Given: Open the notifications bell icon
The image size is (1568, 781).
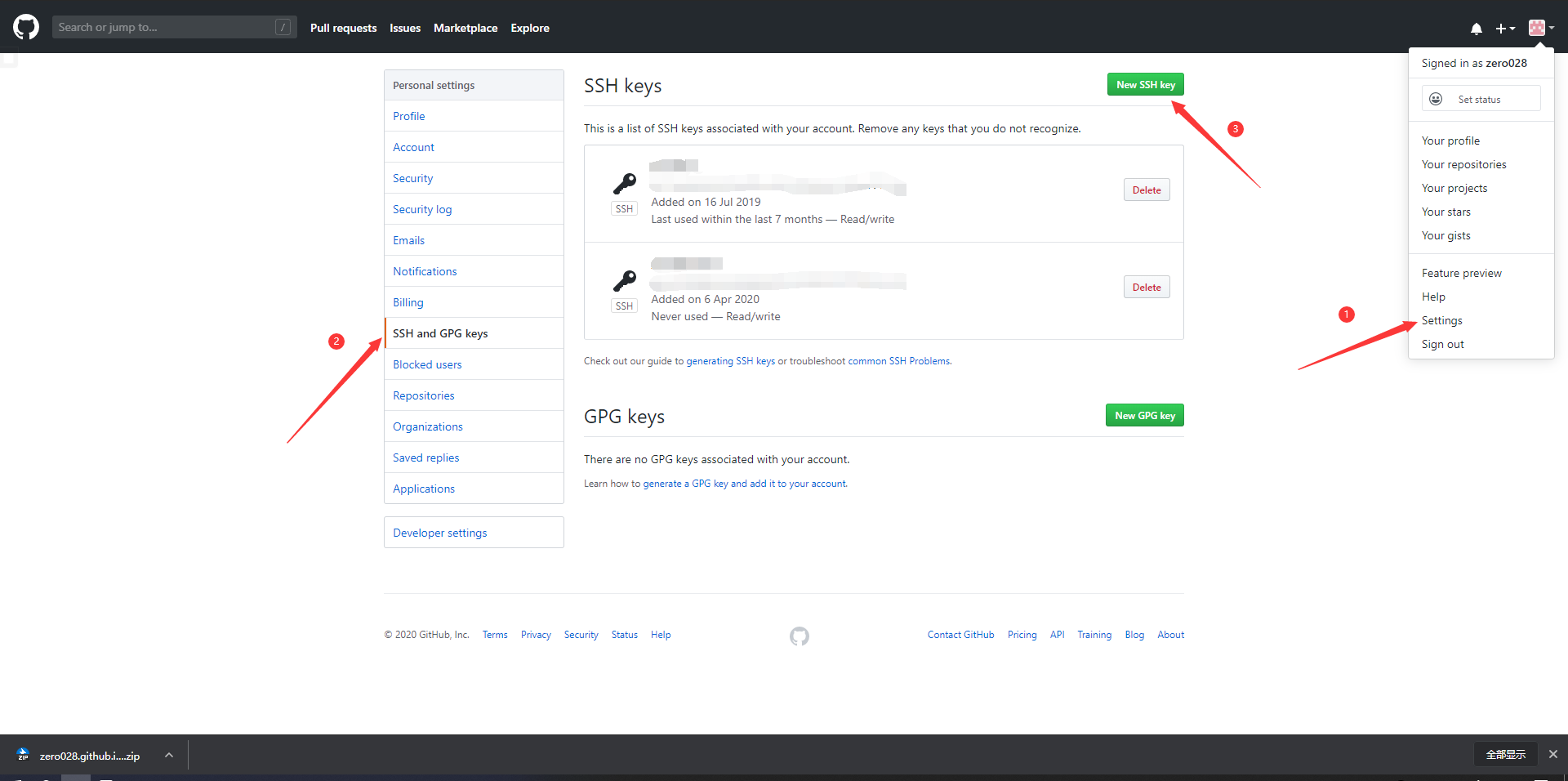Looking at the screenshot, I should tap(1477, 29).
